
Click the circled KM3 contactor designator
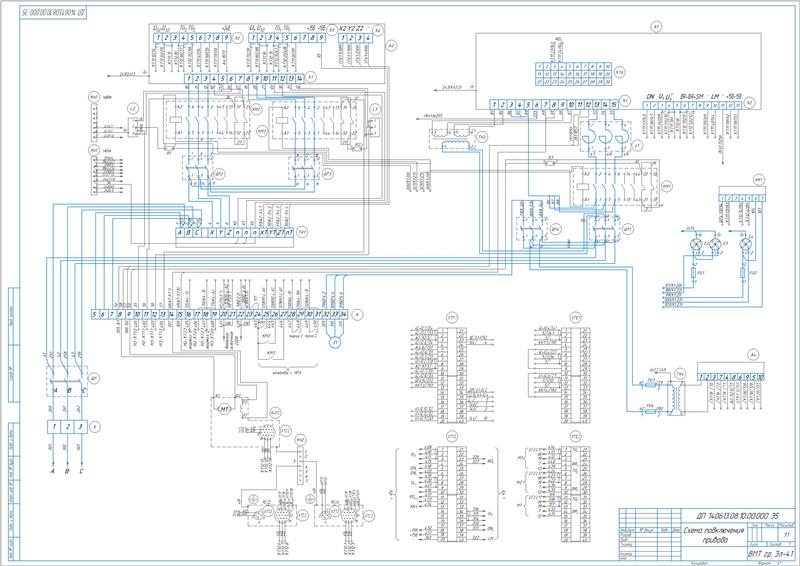[x=263, y=130]
